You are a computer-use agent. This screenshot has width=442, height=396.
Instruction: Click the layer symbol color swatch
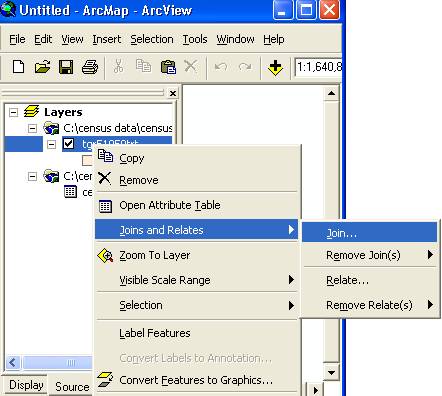(87, 160)
